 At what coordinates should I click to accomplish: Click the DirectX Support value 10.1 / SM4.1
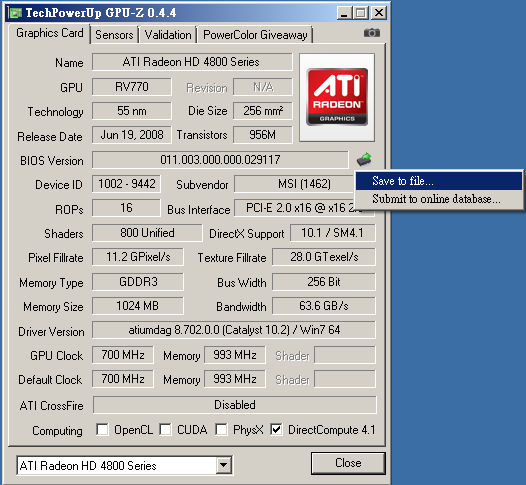coord(333,233)
